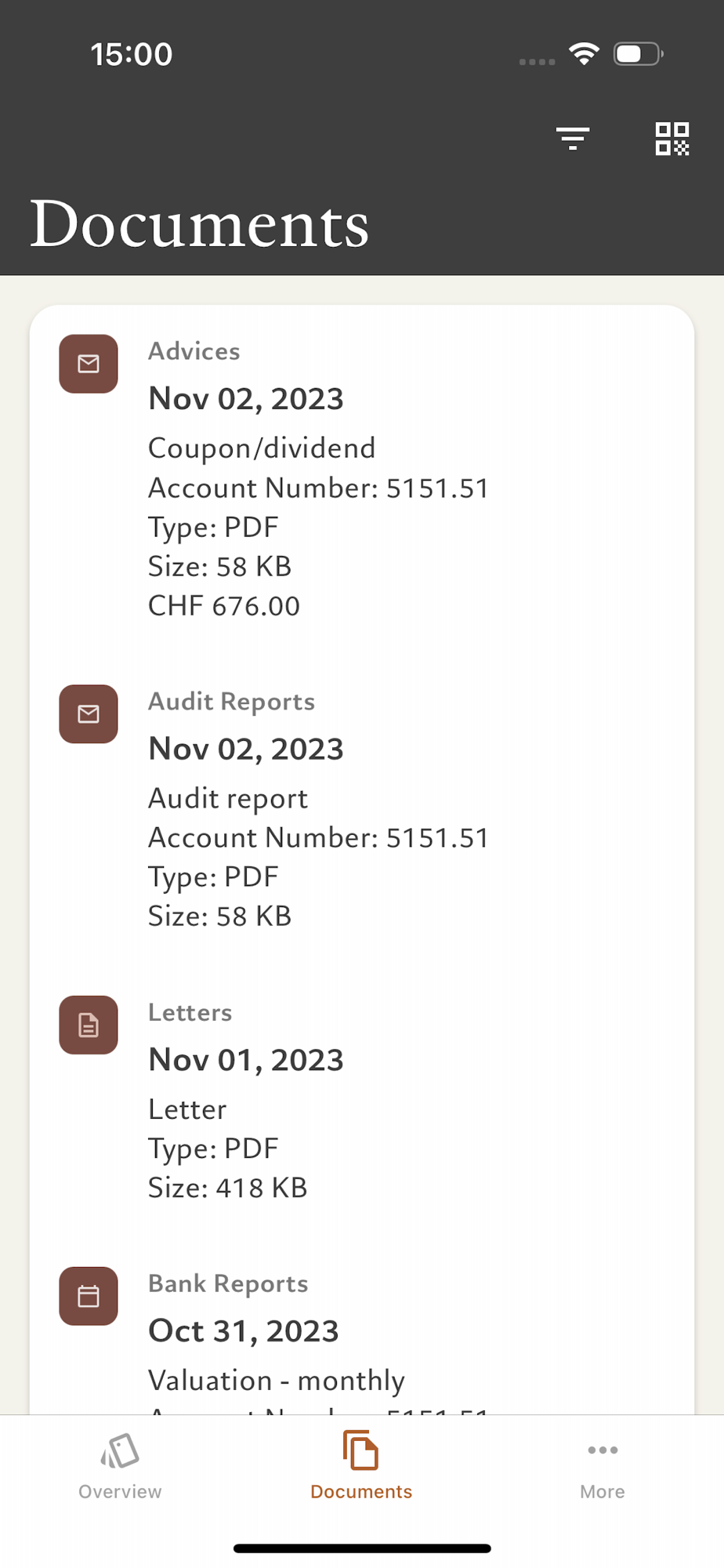Select the Documents tab label
The width and height of the screenshot is (724, 1568).
coord(361,1491)
